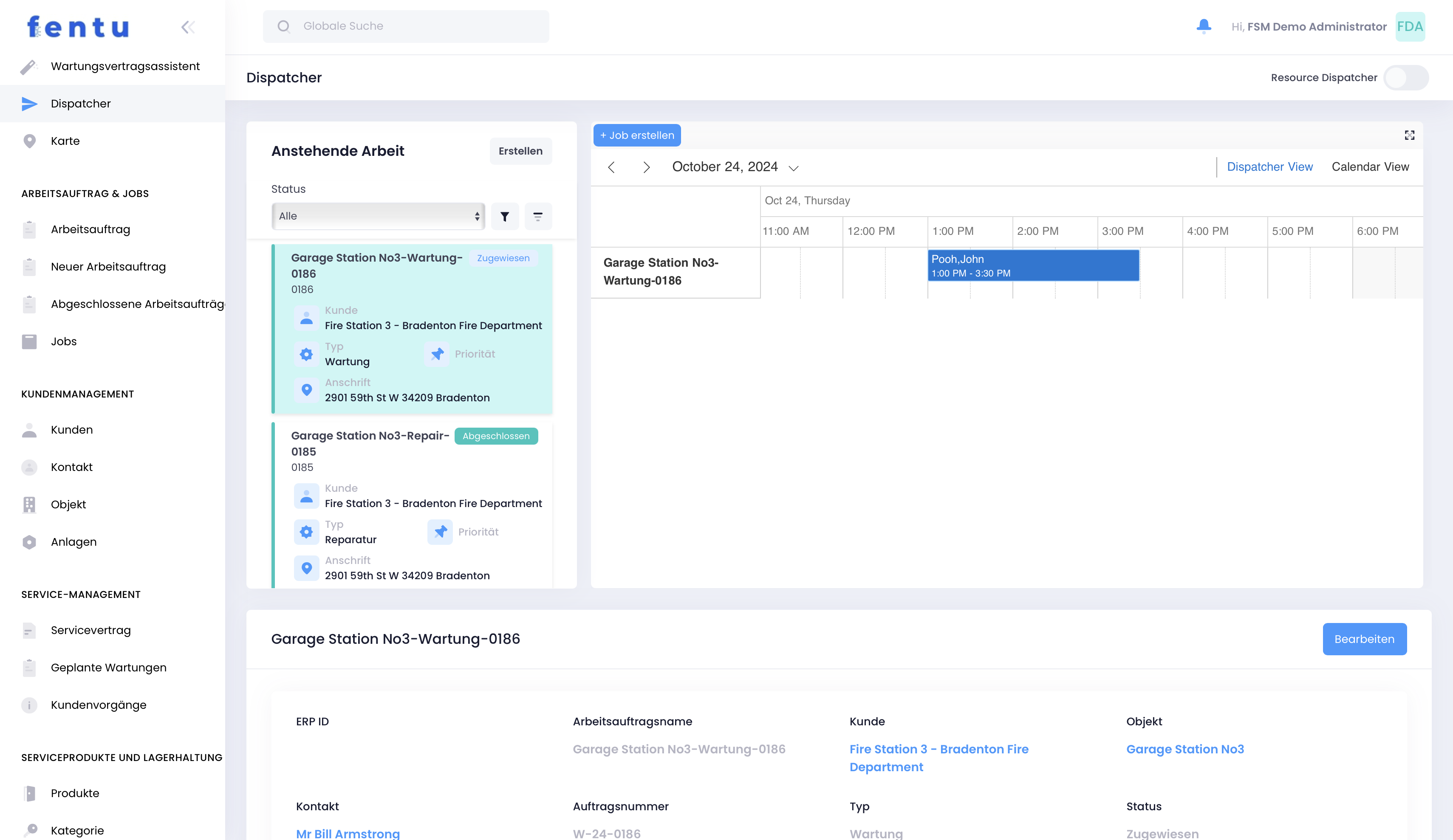Click the Zugewiesen status badge
Screen dimensions: 1453x840
click(503, 258)
